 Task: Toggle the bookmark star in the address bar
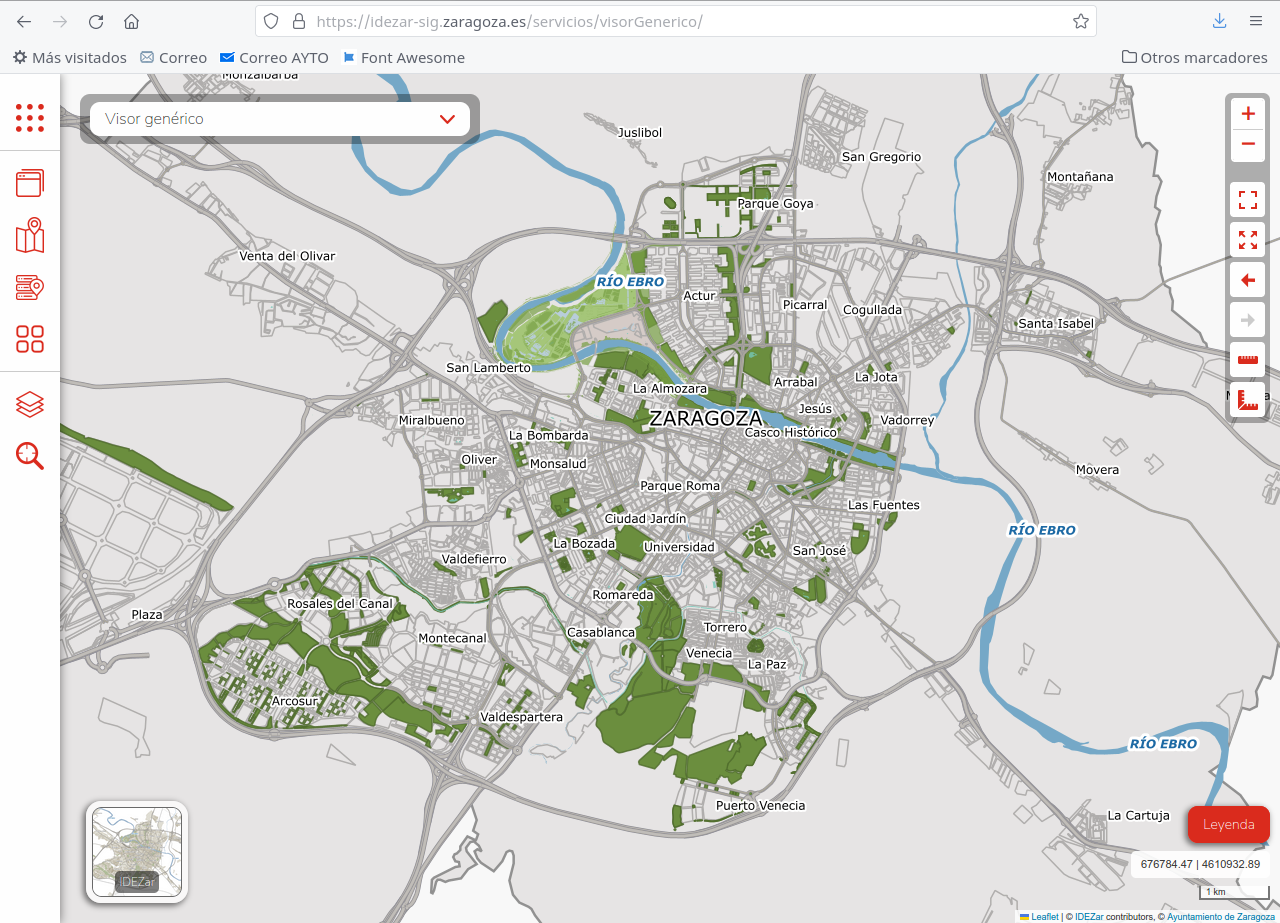pyautogui.click(x=1080, y=20)
